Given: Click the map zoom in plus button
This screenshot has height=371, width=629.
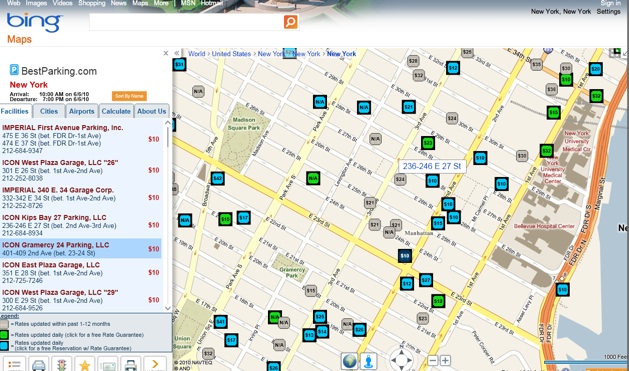Looking at the screenshot, I should [445, 360].
